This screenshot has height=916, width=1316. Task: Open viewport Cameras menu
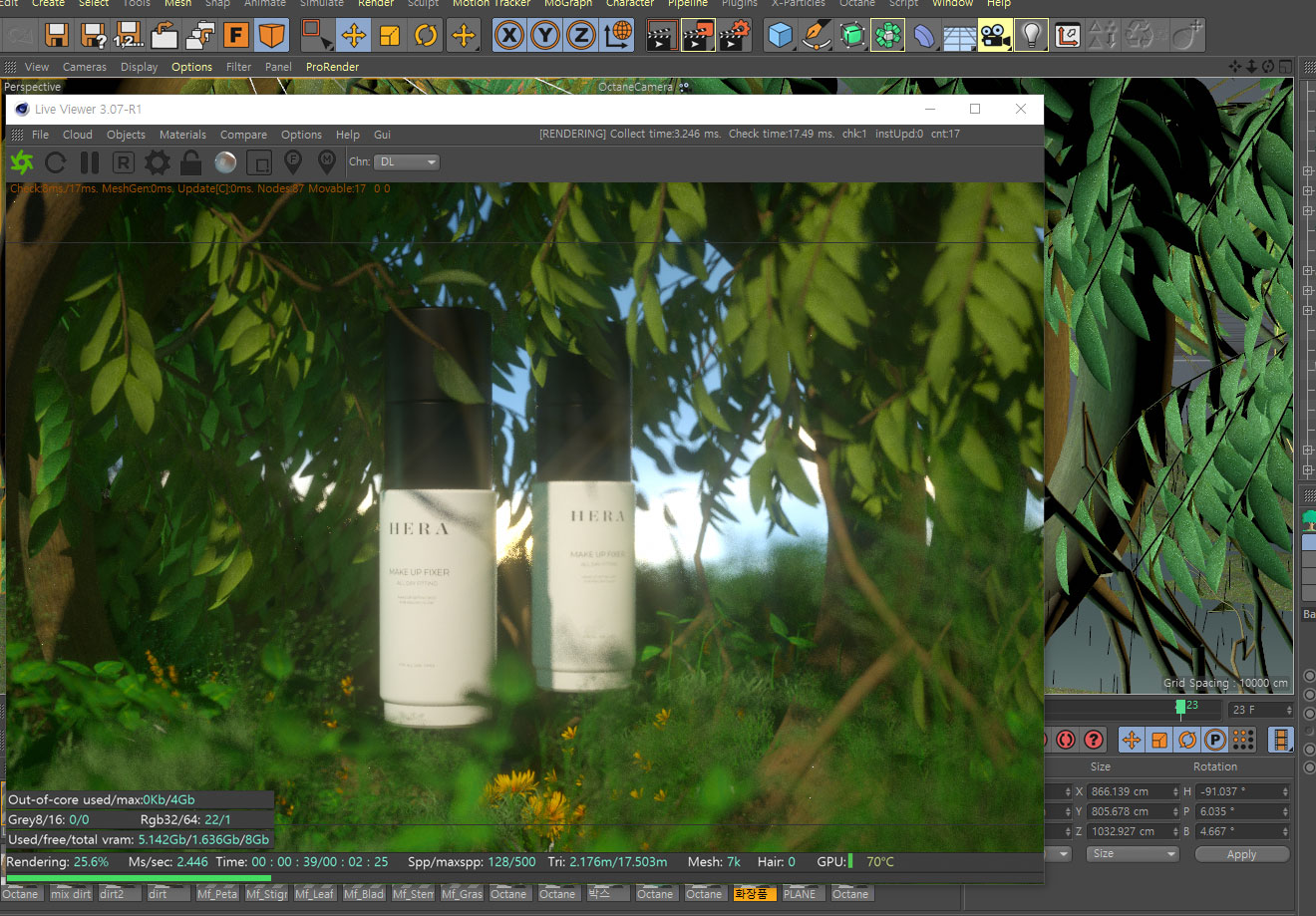click(85, 67)
